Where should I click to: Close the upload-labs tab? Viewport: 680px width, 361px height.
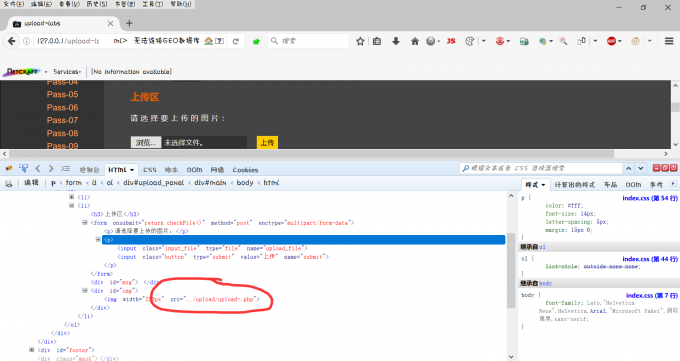(x=110, y=23)
